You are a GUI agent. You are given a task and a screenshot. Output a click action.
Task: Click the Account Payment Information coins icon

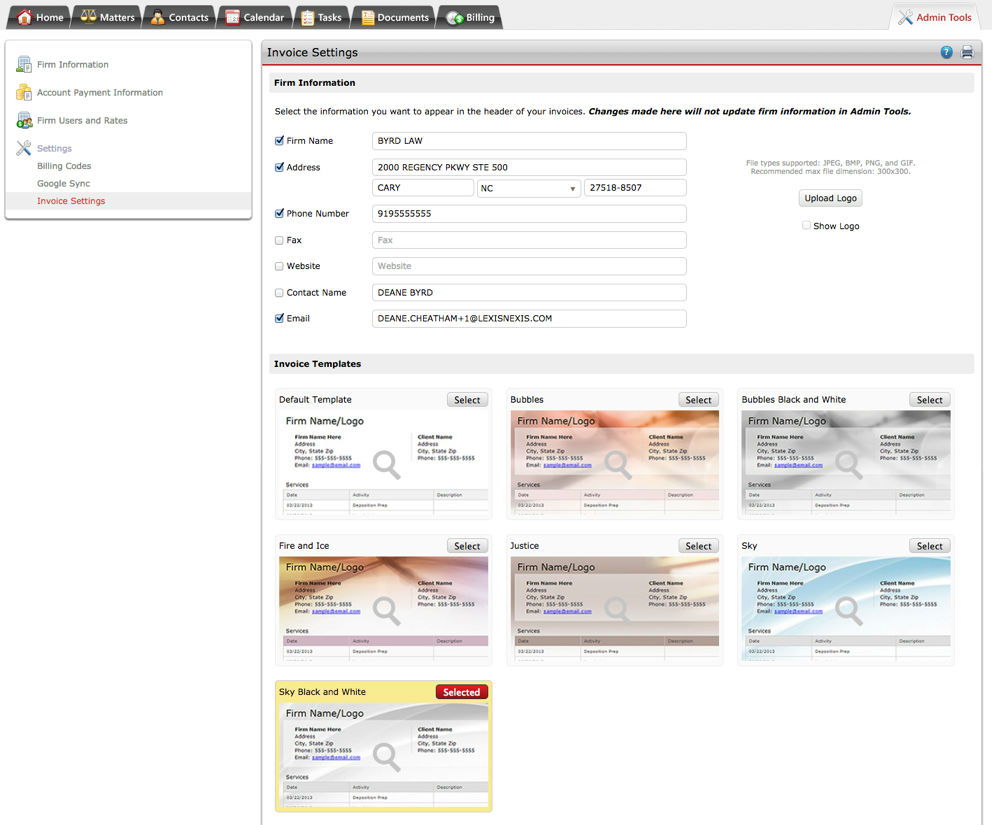click(x=24, y=92)
